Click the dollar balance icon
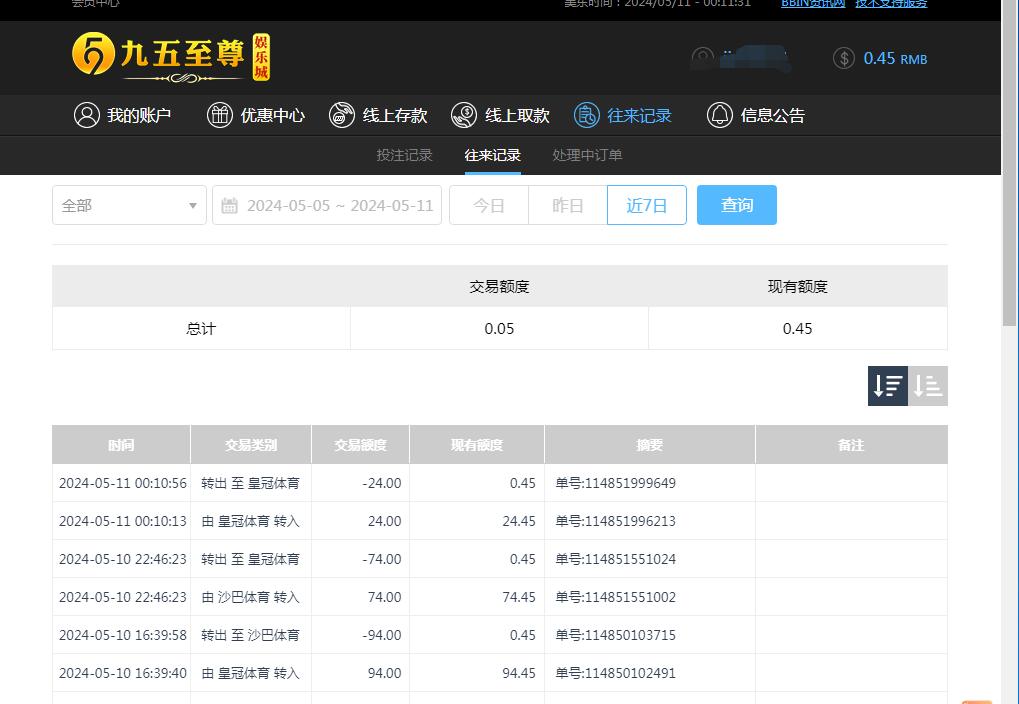Screen dimensions: 1019x704 coord(844,58)
